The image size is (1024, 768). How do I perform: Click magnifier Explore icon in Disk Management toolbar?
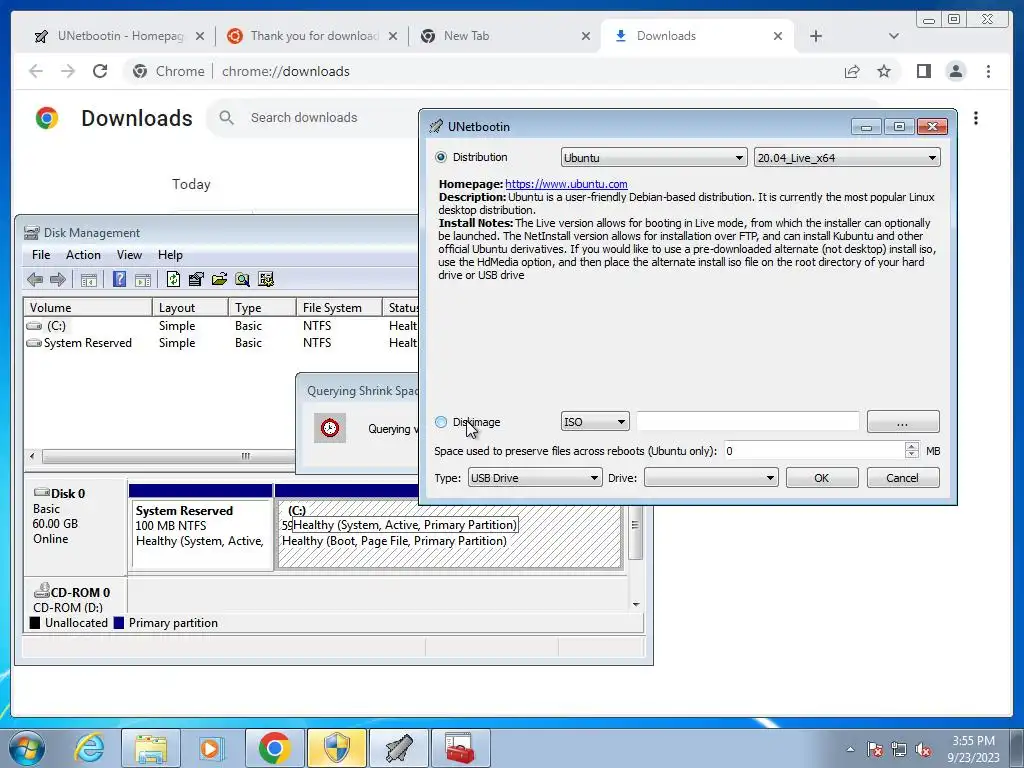pos(242,280)
